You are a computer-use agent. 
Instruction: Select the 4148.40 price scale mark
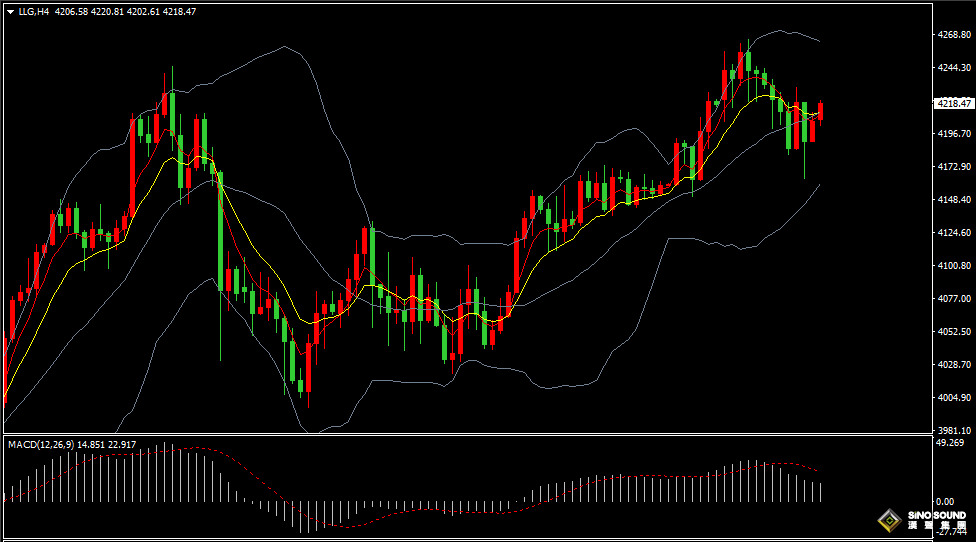pos(953,200)
